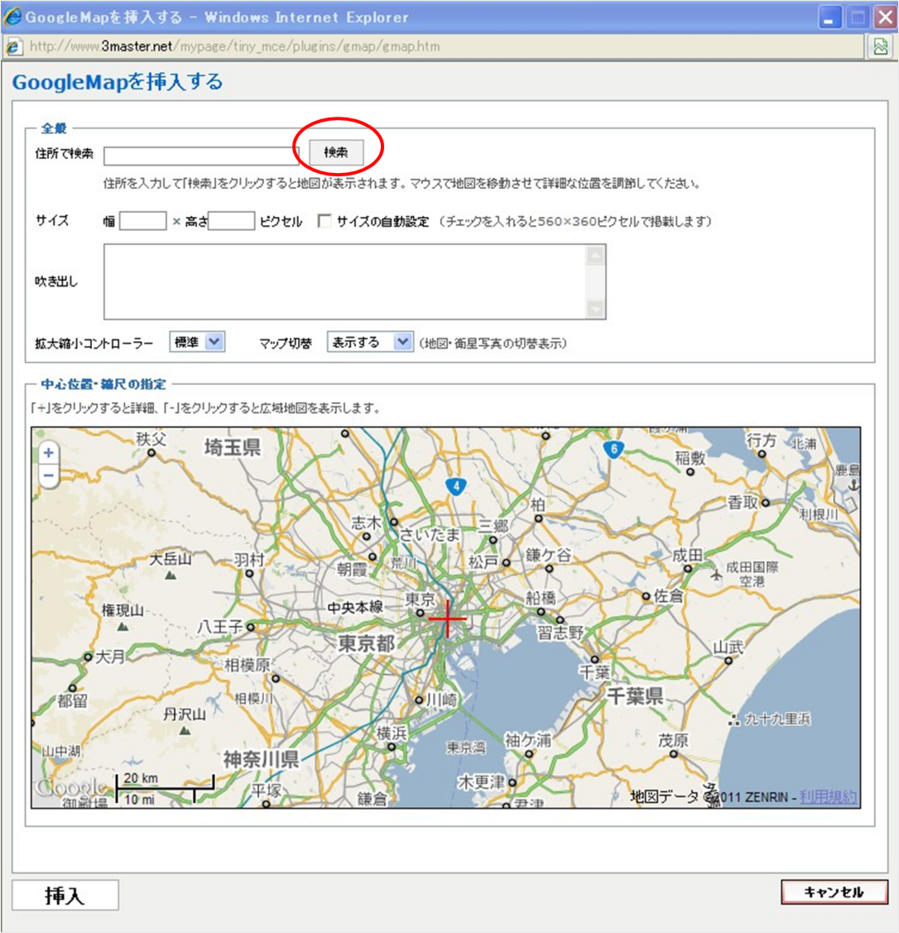Screen dimensions: 899x933
Task: Zoom out with the map minus button
Action: [48, 475]
